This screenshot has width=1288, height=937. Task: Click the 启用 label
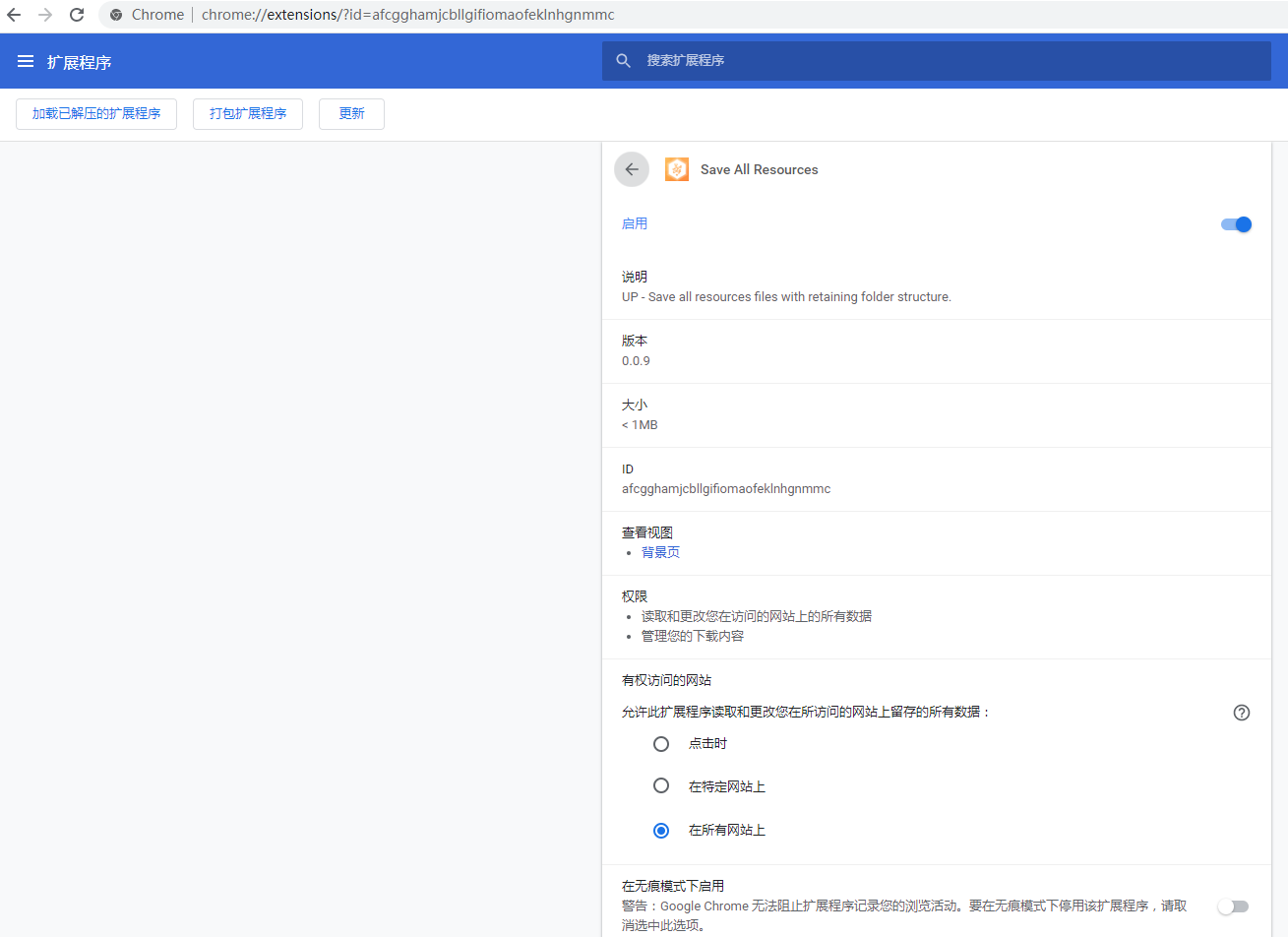[x=635, y=223]
